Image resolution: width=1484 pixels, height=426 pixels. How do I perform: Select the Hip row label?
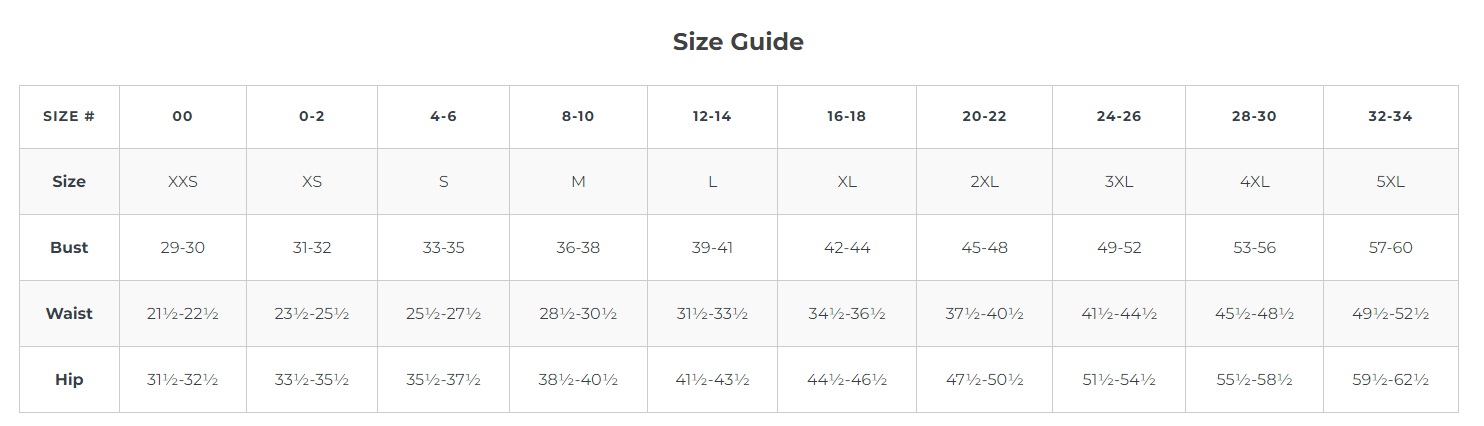coord(69,380)
